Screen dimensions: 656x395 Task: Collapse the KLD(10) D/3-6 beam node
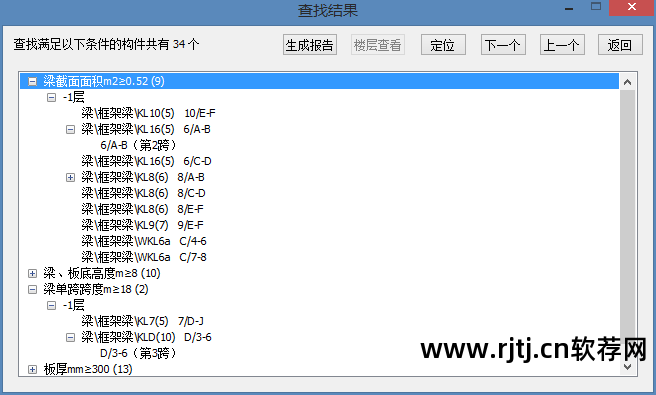tap(70, 337)
